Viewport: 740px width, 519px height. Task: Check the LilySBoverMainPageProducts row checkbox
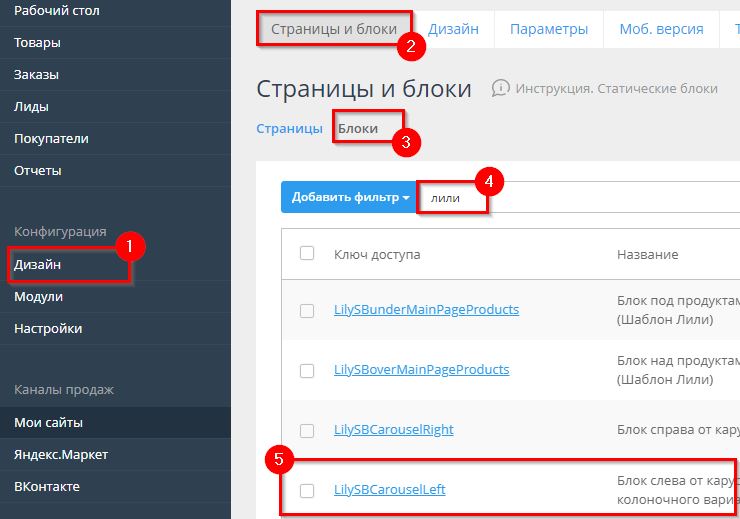(307, 370)
